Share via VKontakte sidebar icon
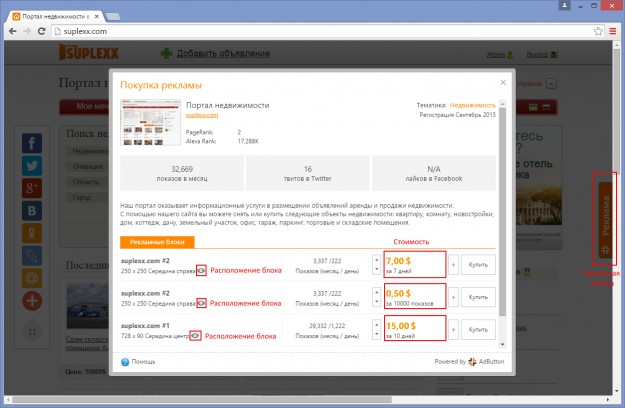The width and height of the screenshot is (625, 408). 31,210
